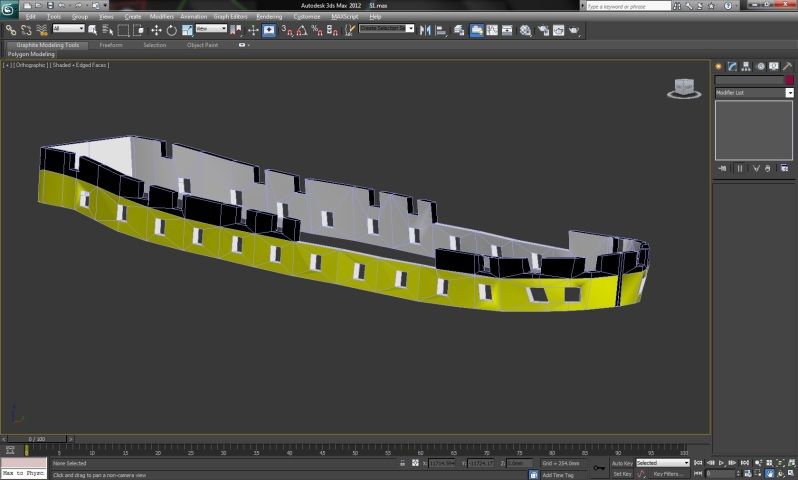Open reference coordinate system 'View' dropdown
The image size is (798, 480).
211,29
